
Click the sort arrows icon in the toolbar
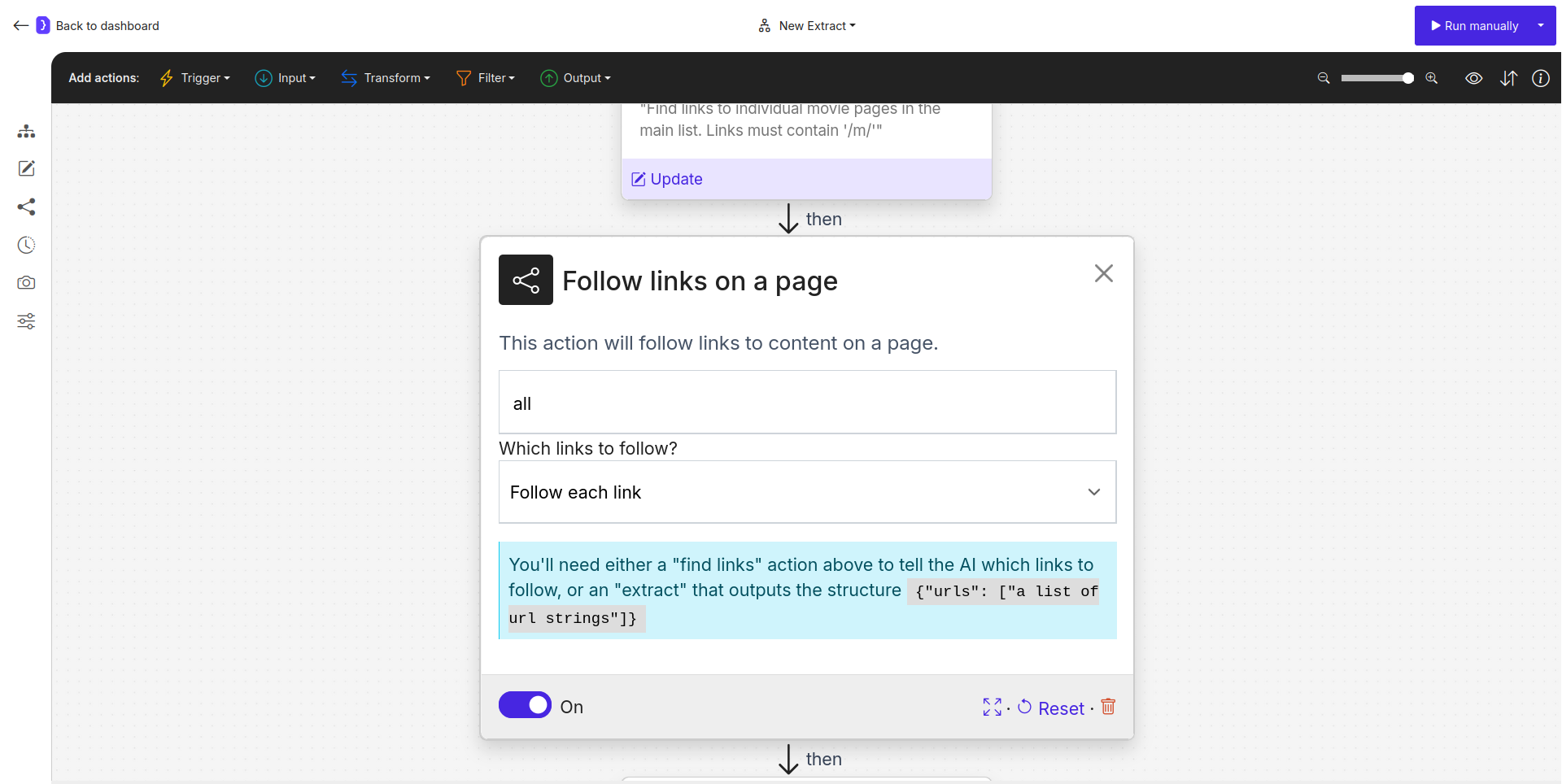(x=1508, y=78)
